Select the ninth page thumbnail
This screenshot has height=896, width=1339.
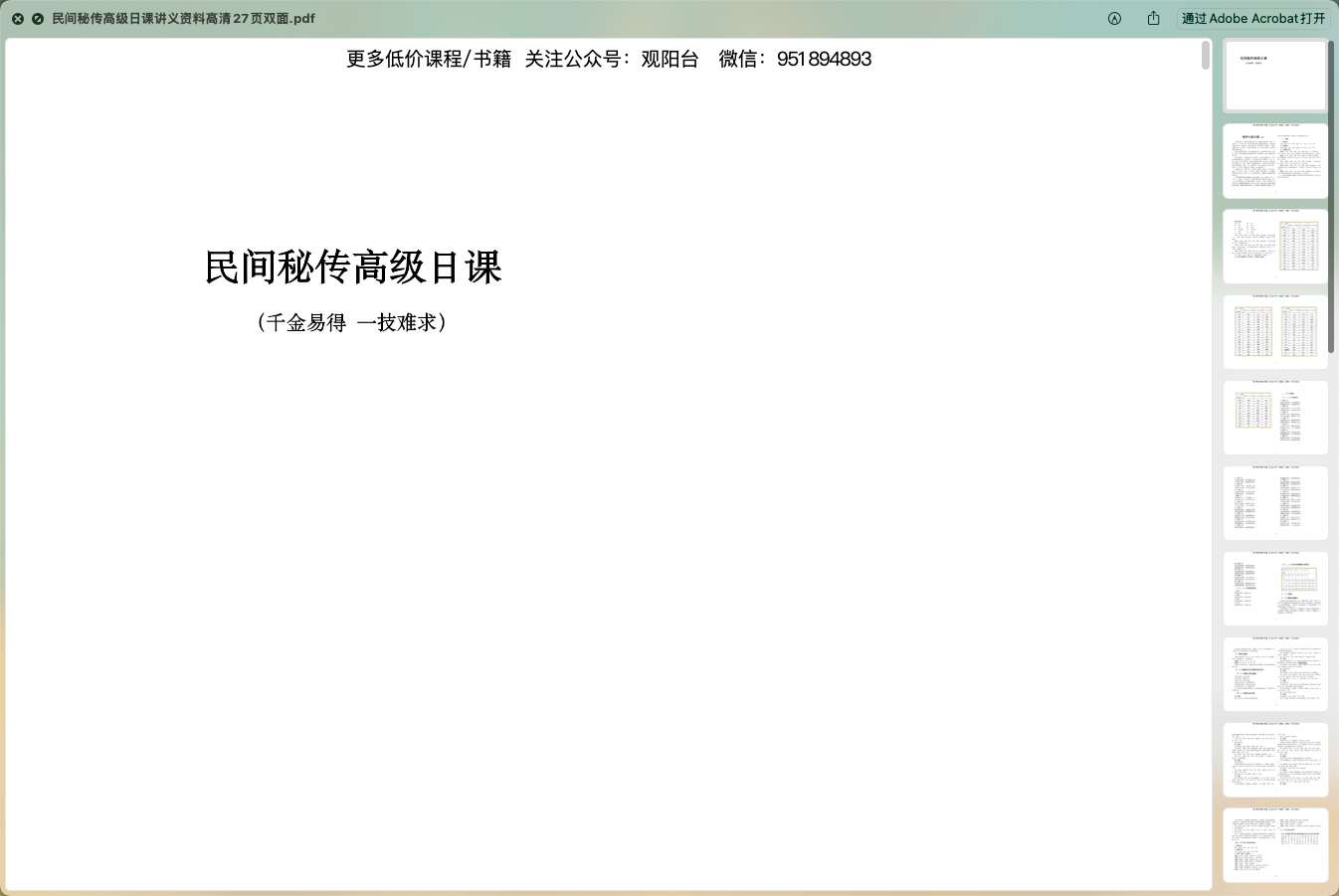click(1274, 760)
